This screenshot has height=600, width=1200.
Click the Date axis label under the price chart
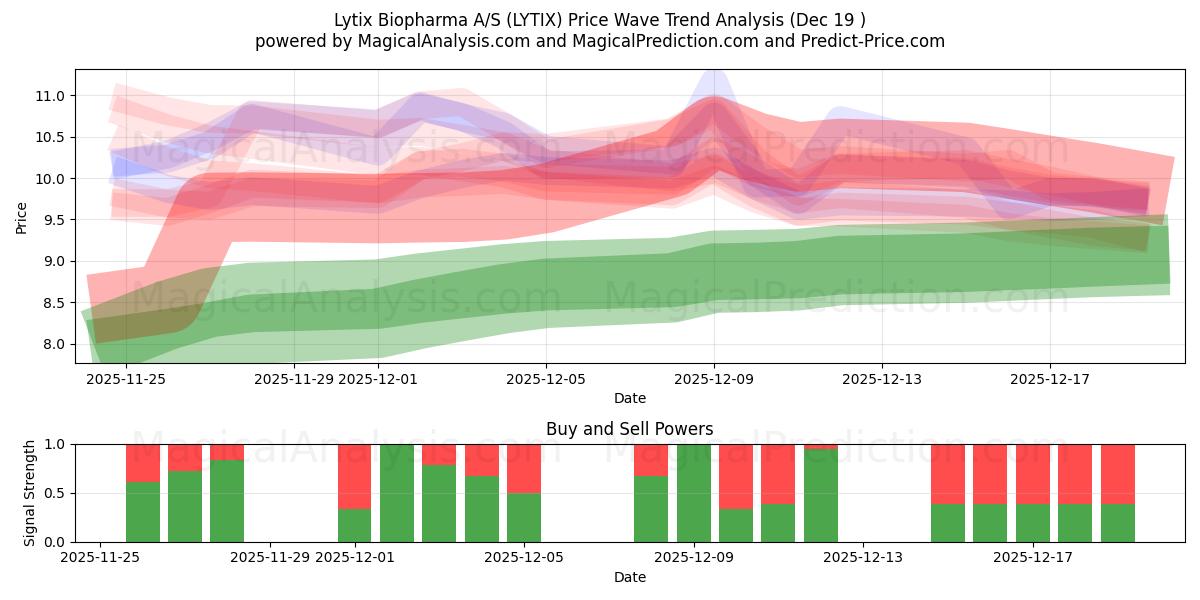click(629, 396)
